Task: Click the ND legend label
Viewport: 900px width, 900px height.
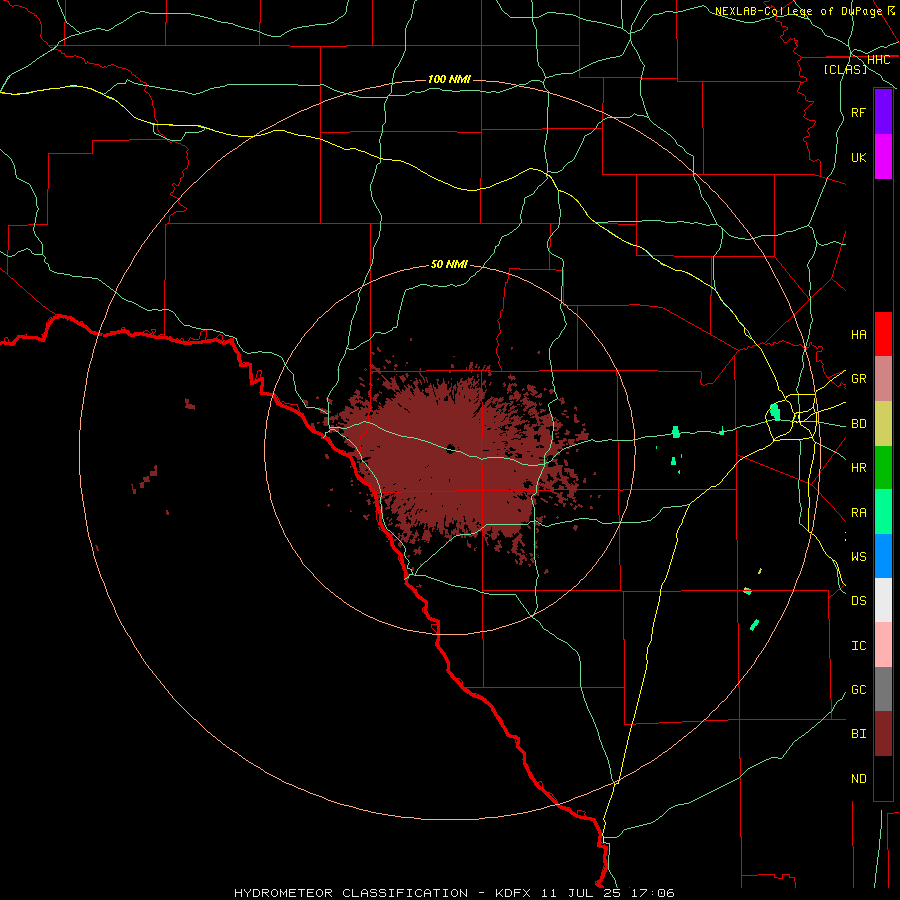Action: (x=858, y=779)
